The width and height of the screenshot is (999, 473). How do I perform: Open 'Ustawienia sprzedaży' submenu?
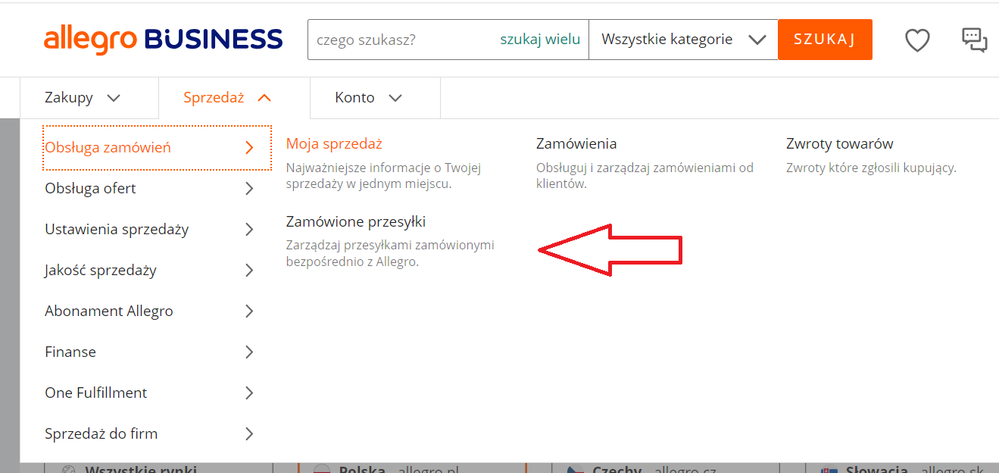pos(149,229)
